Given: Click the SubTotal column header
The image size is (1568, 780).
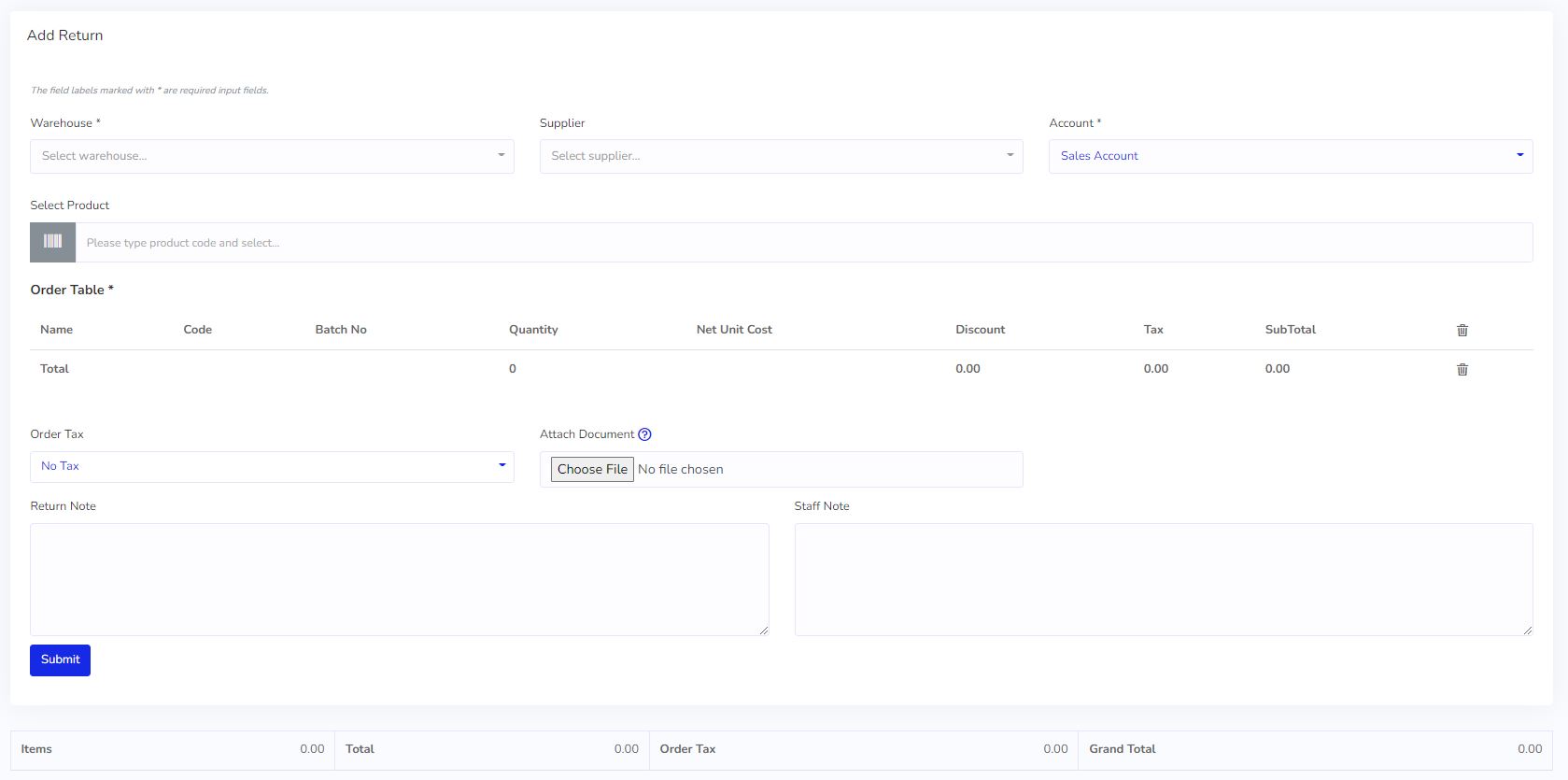Looking at the screenshot, I should tap(1290, 330).
